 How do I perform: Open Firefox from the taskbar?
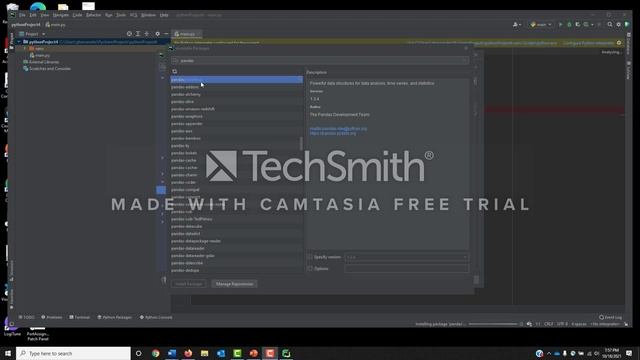click(x=188, y=353)
